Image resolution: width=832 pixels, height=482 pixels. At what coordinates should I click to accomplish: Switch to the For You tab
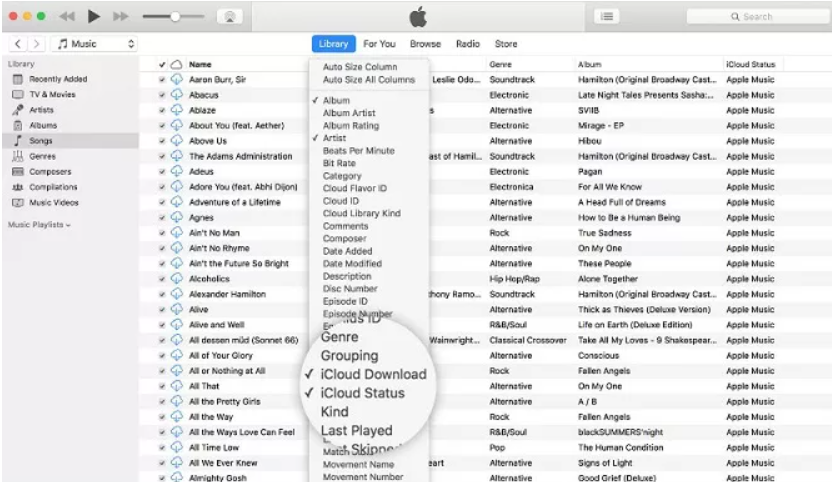coord(379,44)
